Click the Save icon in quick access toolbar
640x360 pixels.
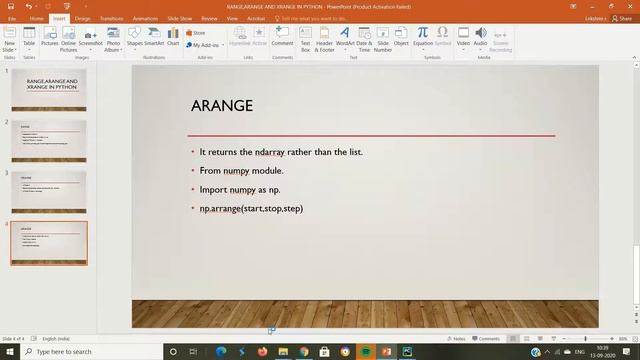[11, 7]
